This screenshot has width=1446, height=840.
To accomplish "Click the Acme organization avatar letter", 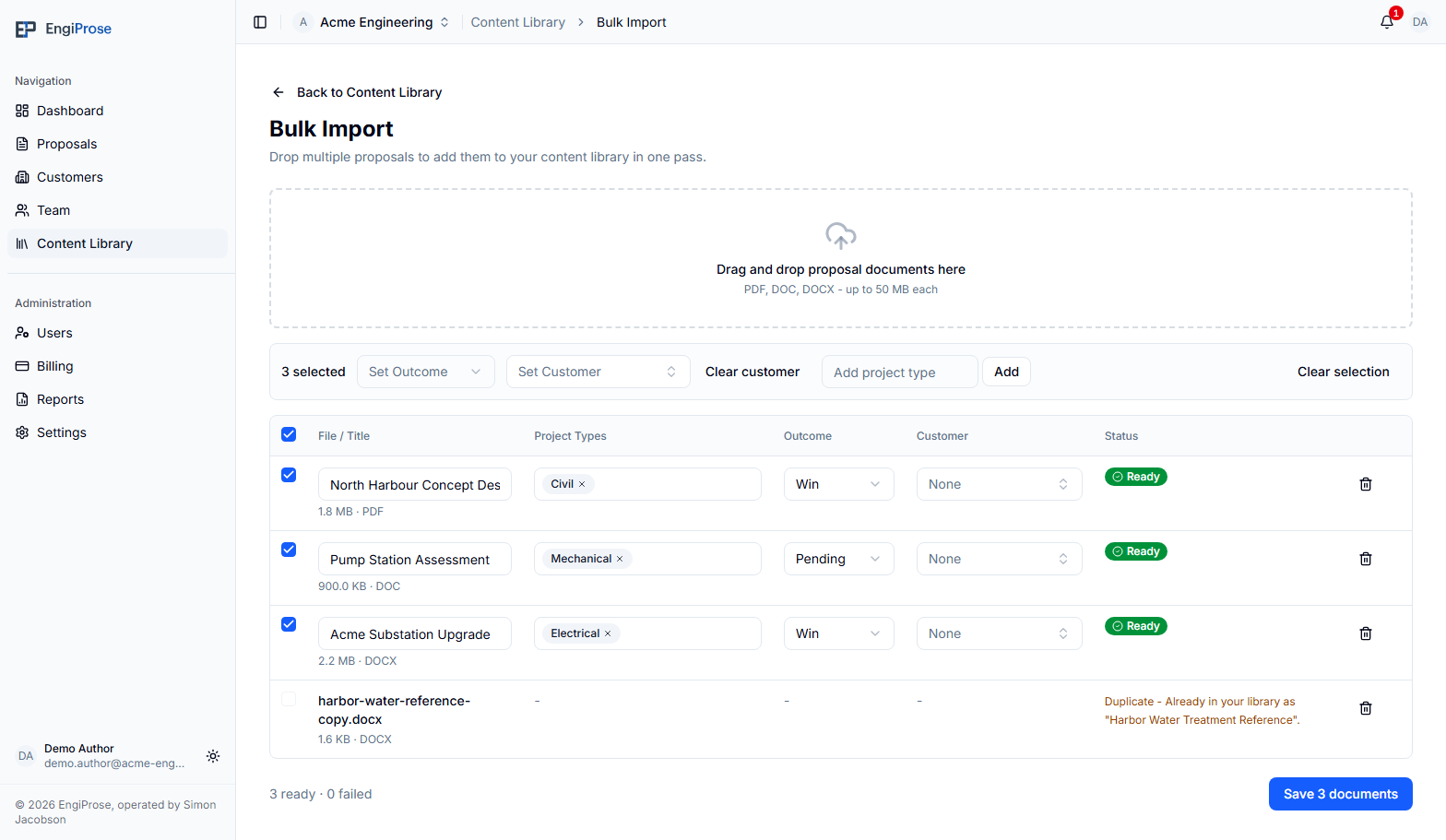I will click(303, 22).
